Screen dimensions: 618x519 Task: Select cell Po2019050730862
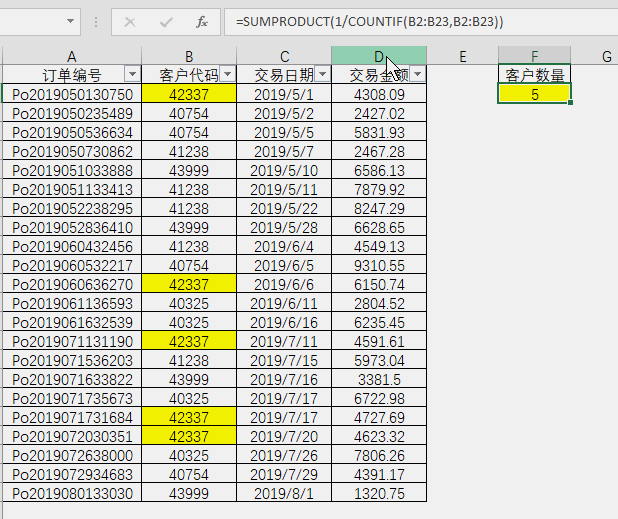[x=72, y=151]
